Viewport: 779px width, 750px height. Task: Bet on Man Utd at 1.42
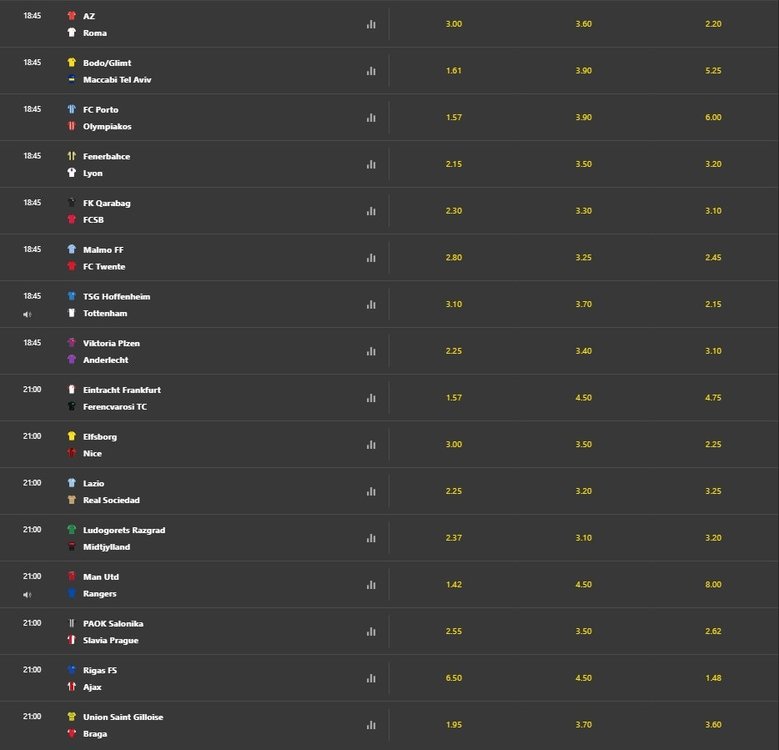[453, 584]
